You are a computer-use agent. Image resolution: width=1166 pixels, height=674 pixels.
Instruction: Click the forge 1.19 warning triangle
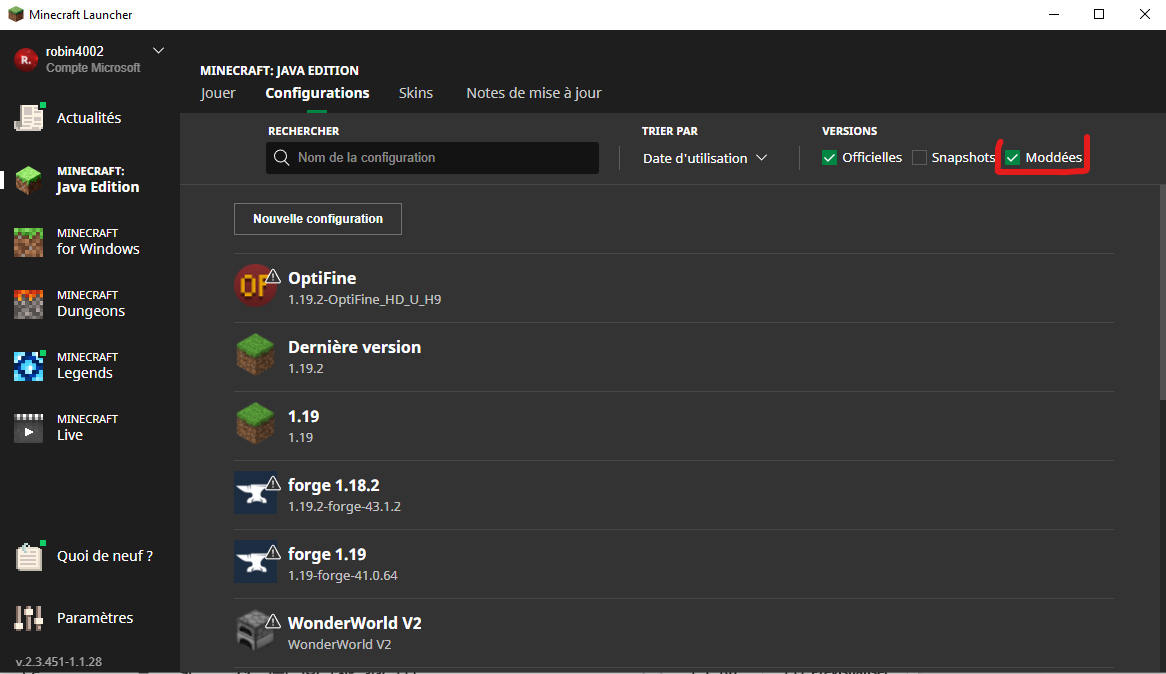[273, 553]
